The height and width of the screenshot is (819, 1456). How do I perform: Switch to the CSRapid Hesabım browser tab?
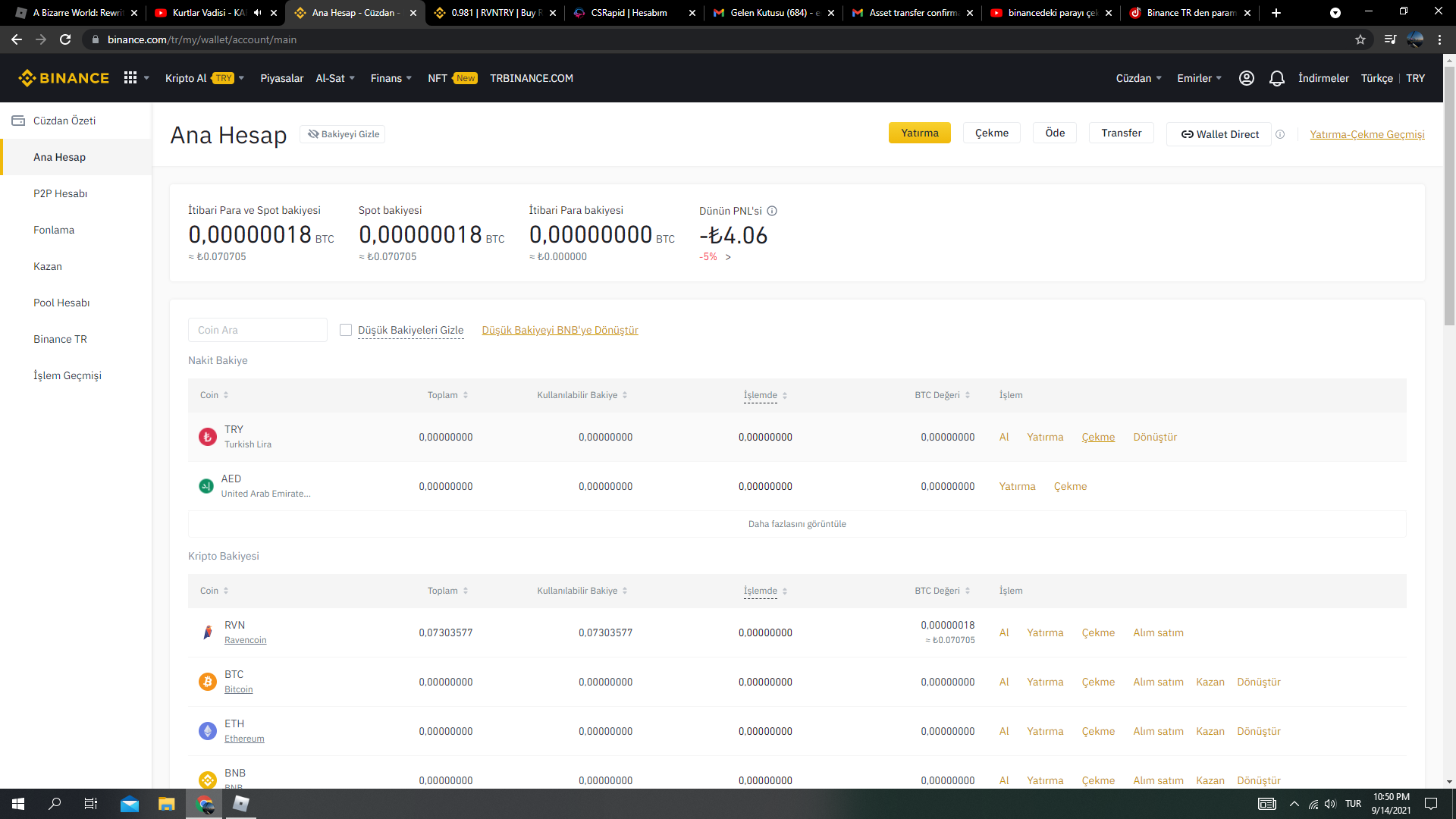click(629, 13)
